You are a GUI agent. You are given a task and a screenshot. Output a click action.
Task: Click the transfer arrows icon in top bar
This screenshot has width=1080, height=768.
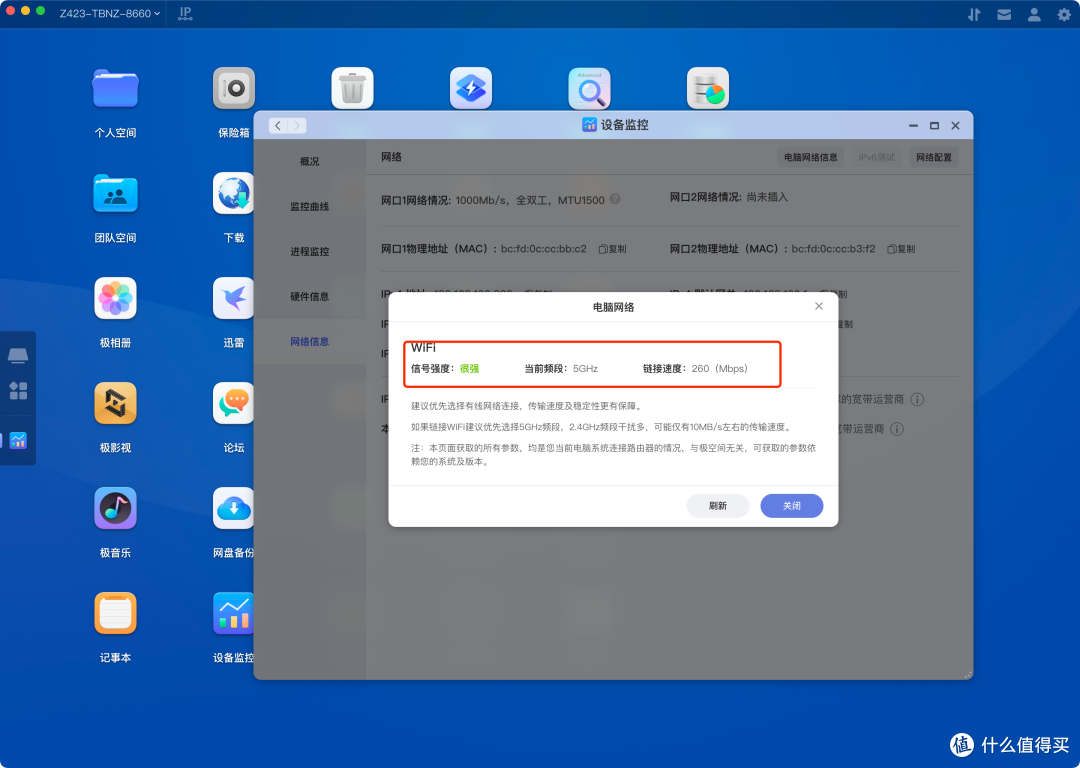pyautogui.click(x=974, y=14)
